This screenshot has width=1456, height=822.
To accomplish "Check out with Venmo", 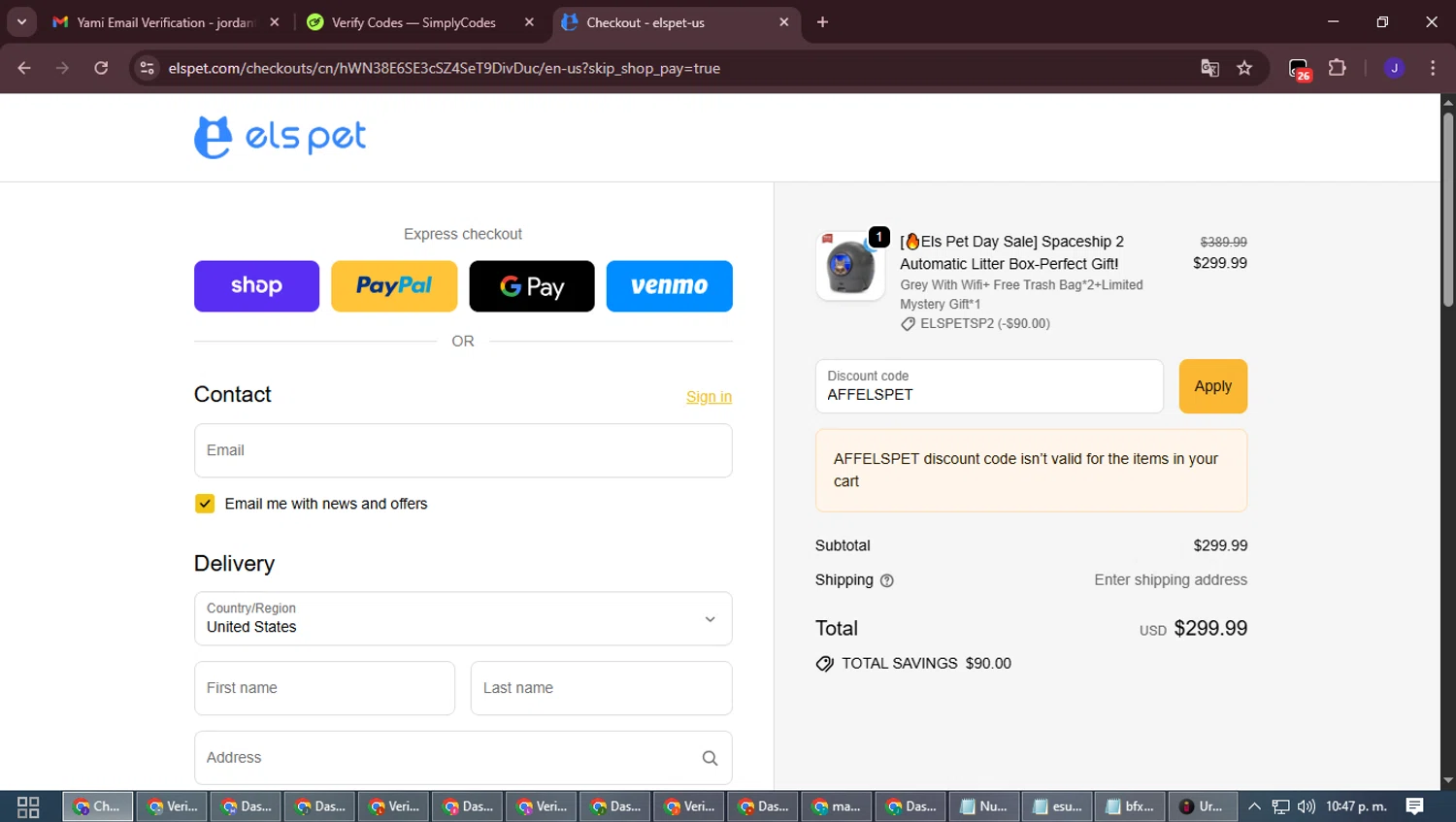I will pos(670,286).
